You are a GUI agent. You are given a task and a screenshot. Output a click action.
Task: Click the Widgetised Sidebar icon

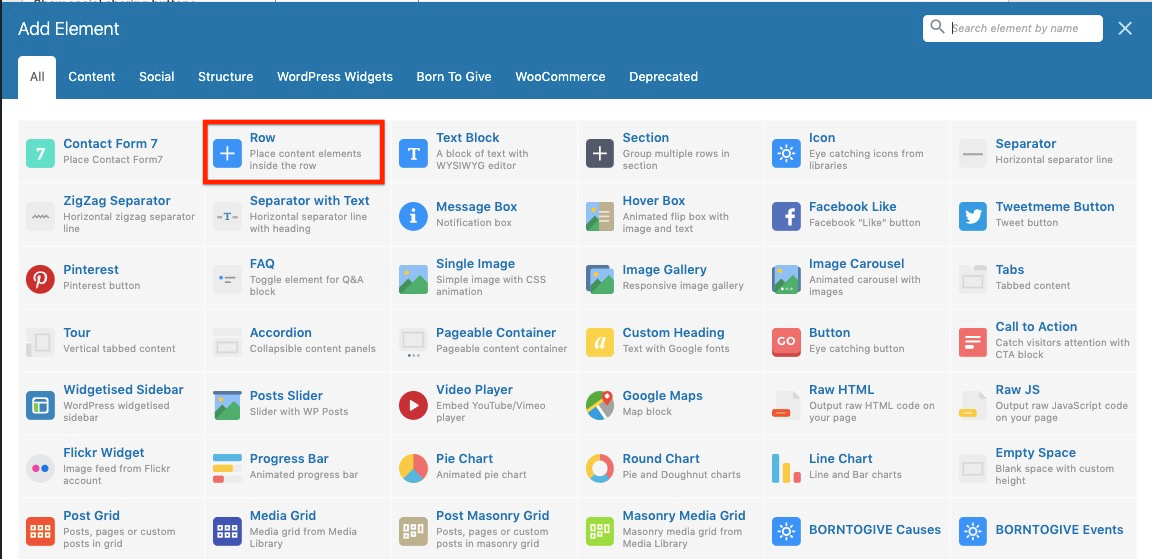point(40,405)
